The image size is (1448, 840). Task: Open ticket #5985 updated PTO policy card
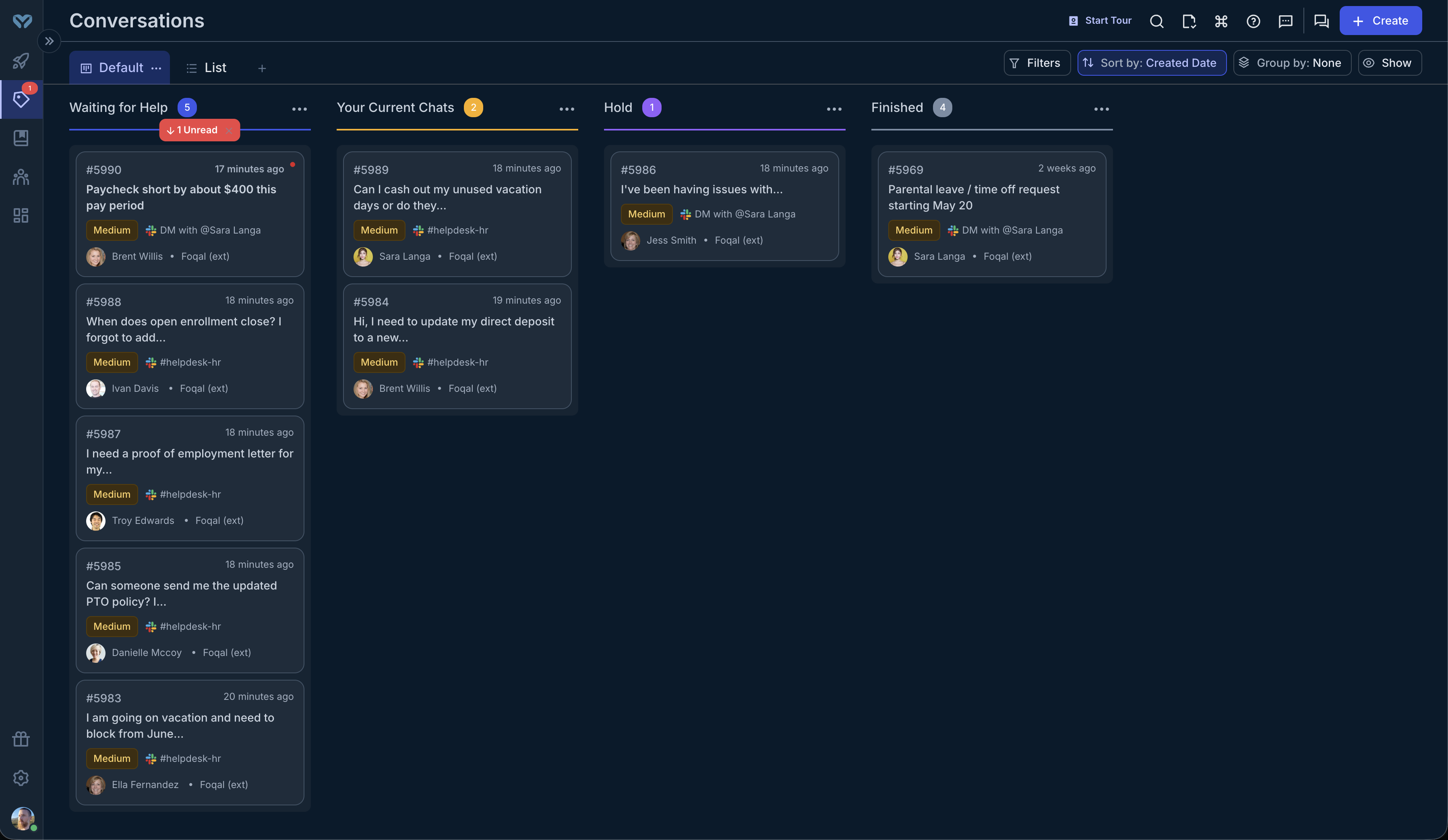coord(190,610)
